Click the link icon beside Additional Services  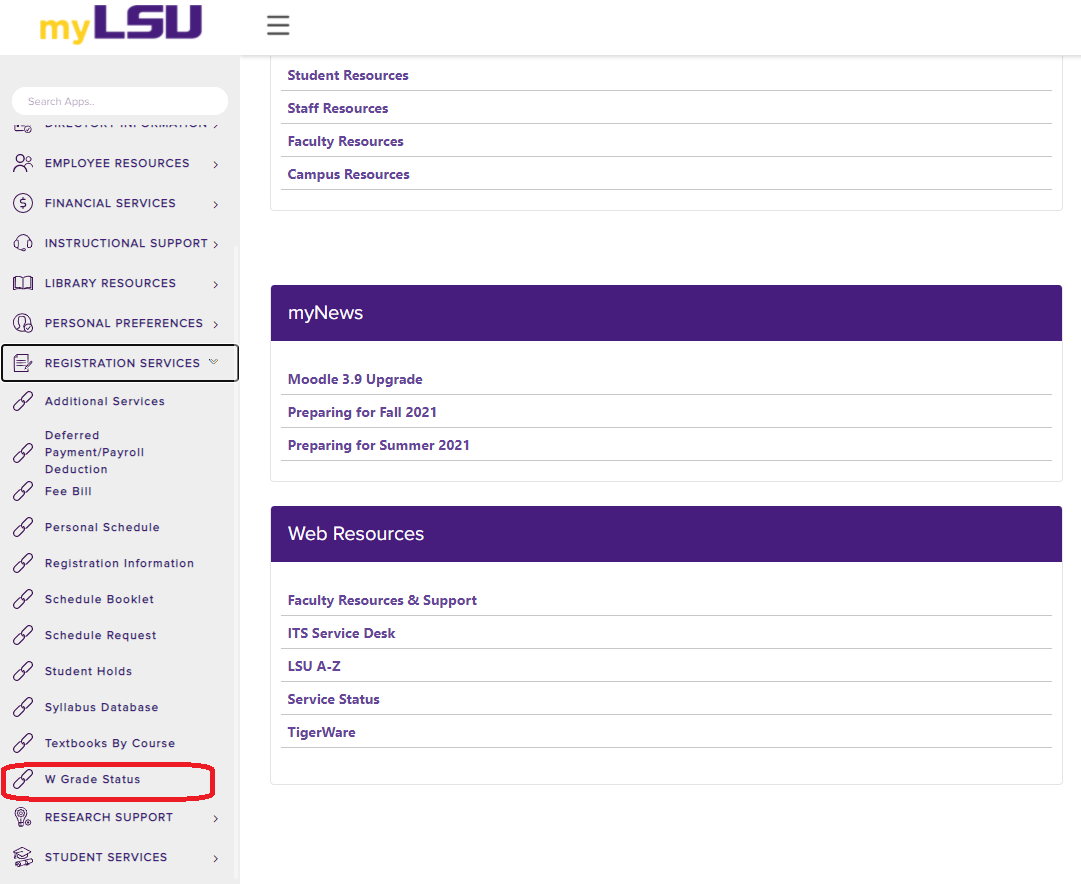pyautogui.click(x=23, y=401)
